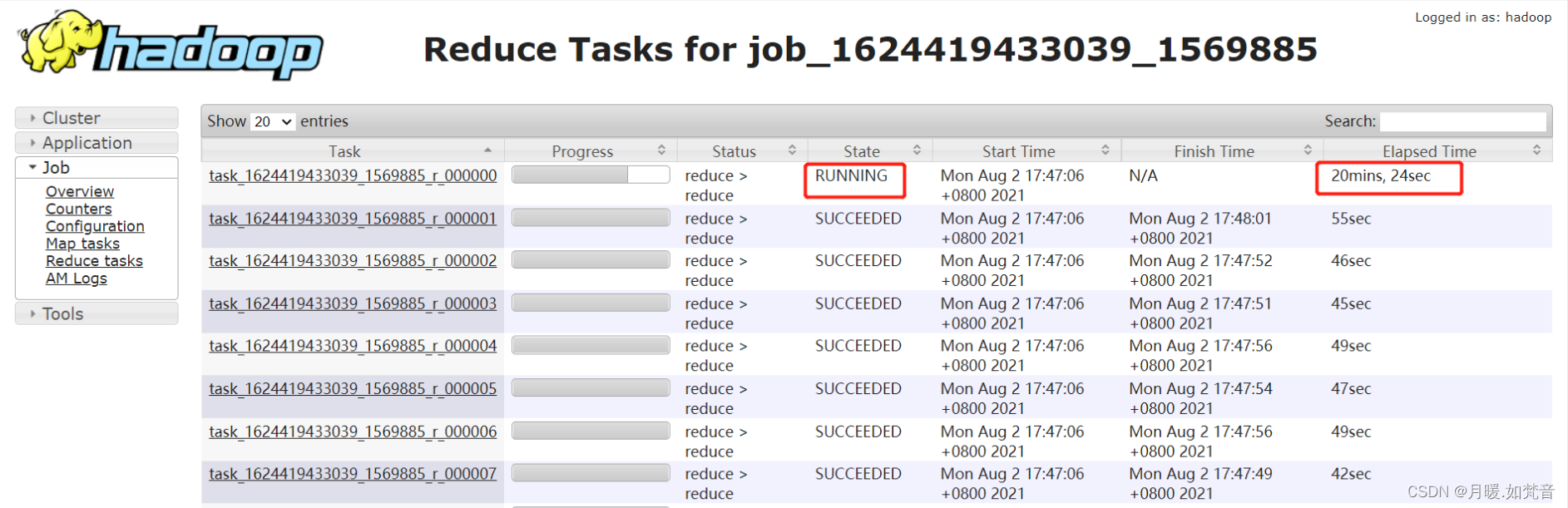This screenshot has height=508, width=1568.
Task: Sort table by Elapsed Time column
Action: pyautogui.click(x=1437, y=150)
